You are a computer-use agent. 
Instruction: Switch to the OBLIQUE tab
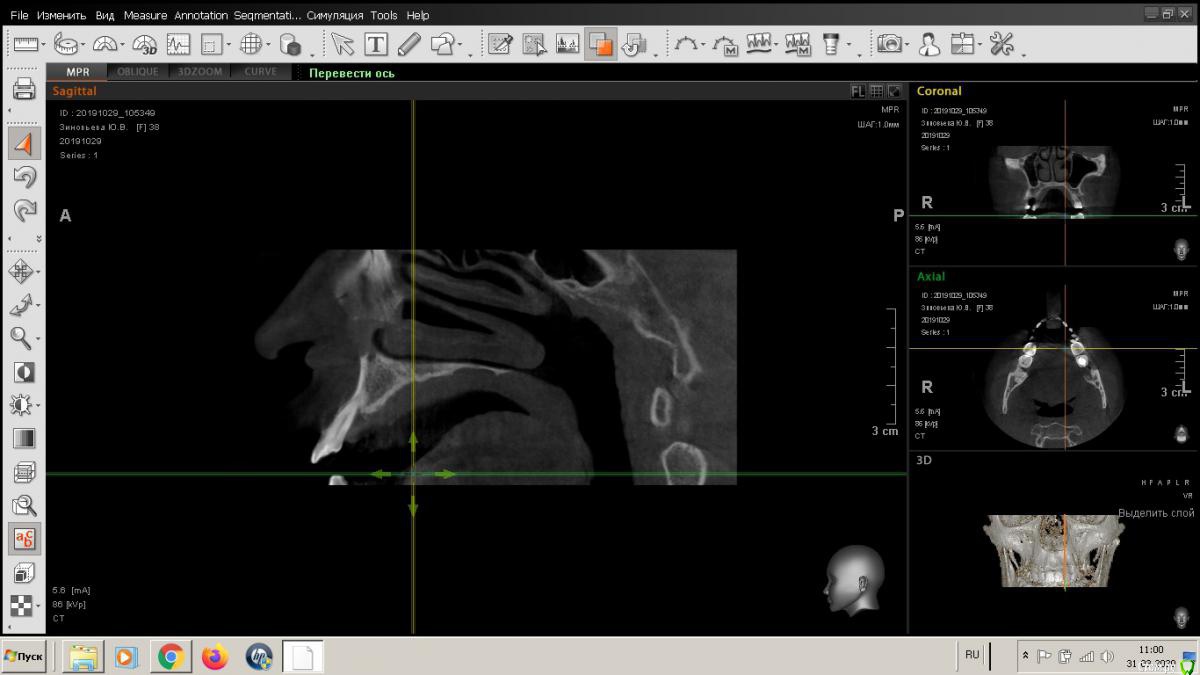point(137,72)
